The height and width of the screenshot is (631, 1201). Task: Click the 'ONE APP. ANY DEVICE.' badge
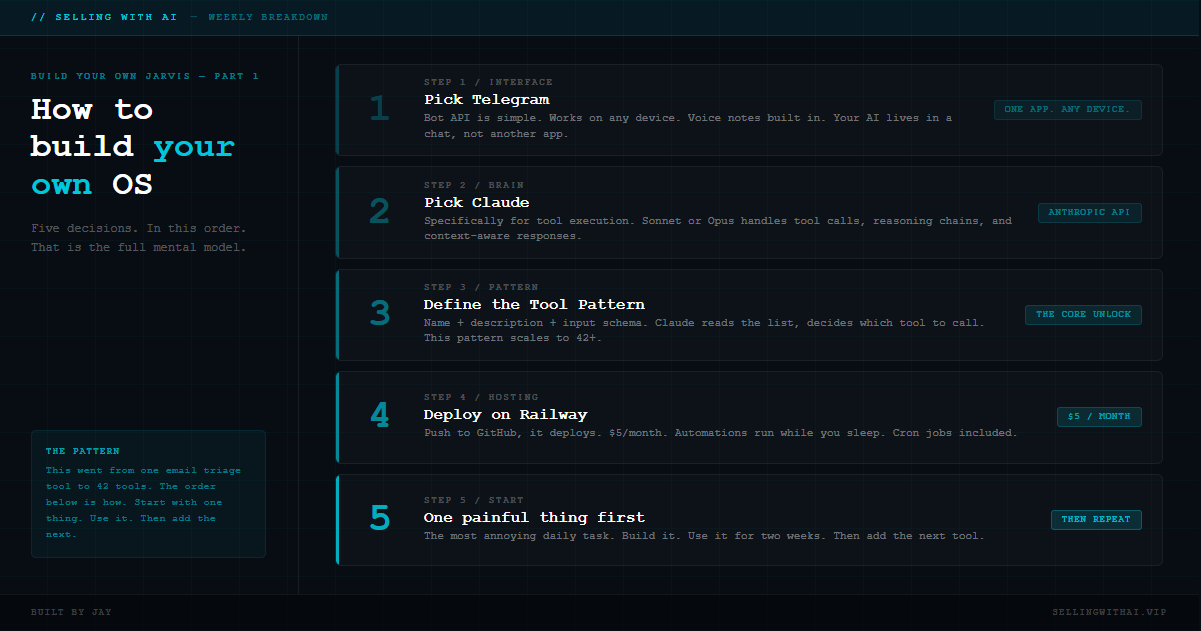coord(1067,110)
